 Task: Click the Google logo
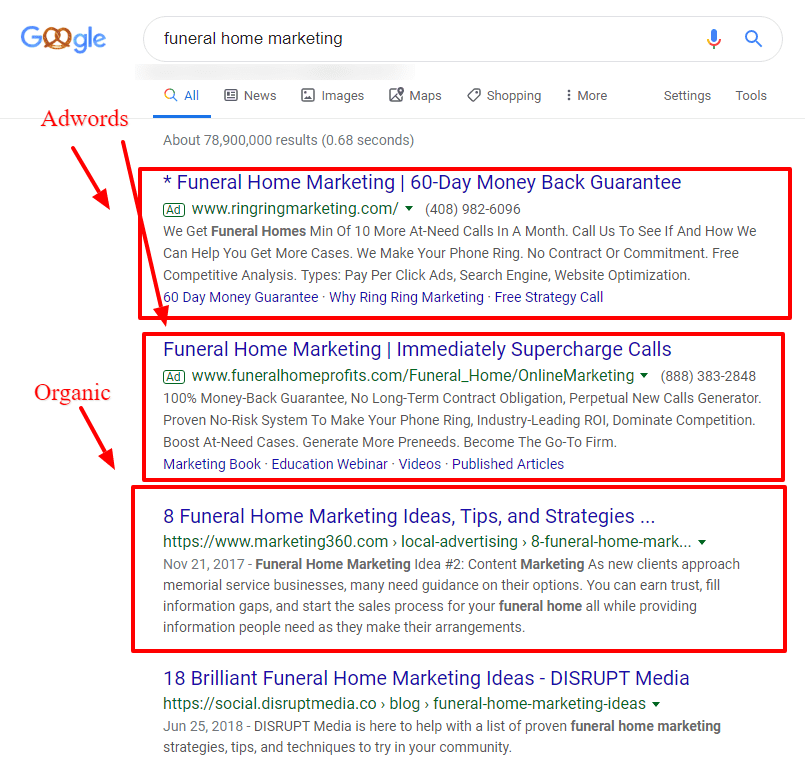[x=63, y=39]
